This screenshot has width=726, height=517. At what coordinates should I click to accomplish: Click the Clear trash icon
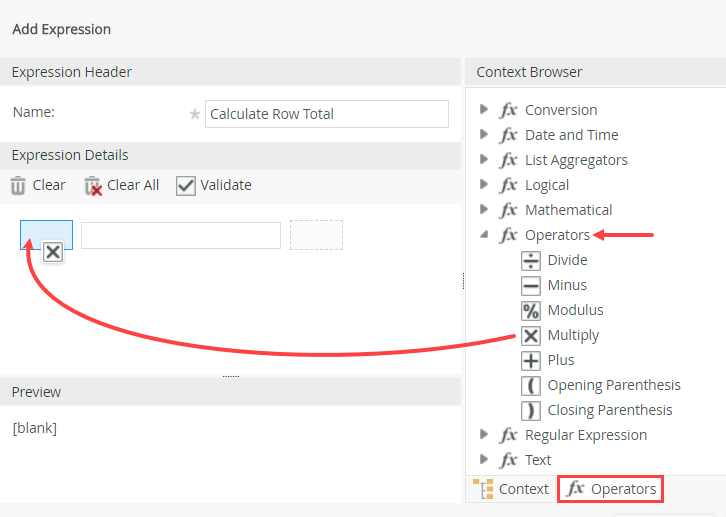18,185
